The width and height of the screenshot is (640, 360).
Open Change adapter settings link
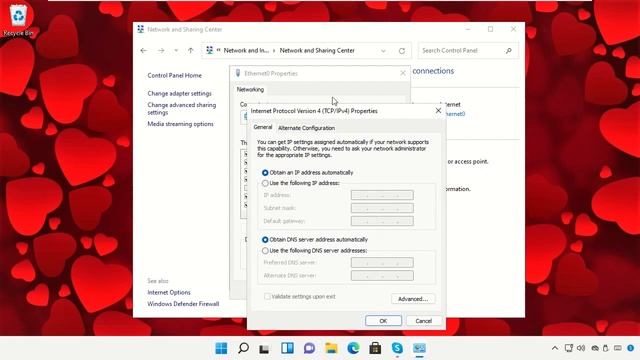click(180, 93)
